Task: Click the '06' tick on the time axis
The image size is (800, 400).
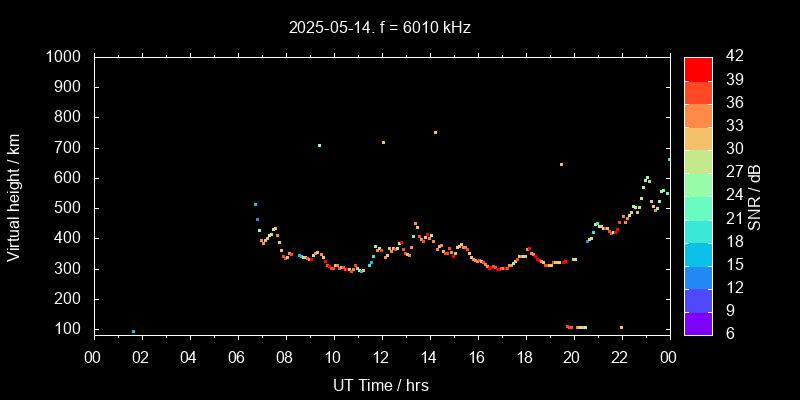Action: click(237, 357)
